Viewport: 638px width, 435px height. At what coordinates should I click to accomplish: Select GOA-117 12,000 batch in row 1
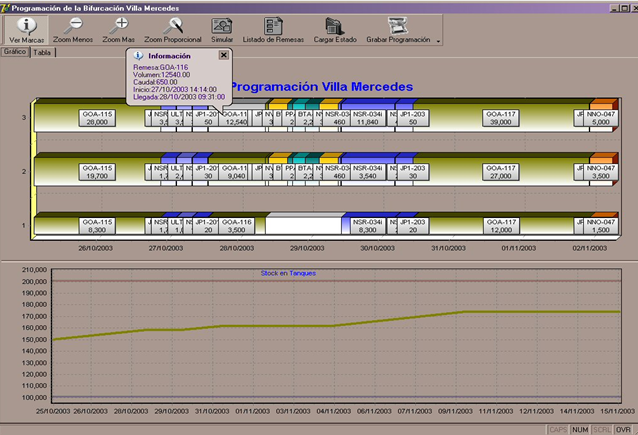[501, 226]
